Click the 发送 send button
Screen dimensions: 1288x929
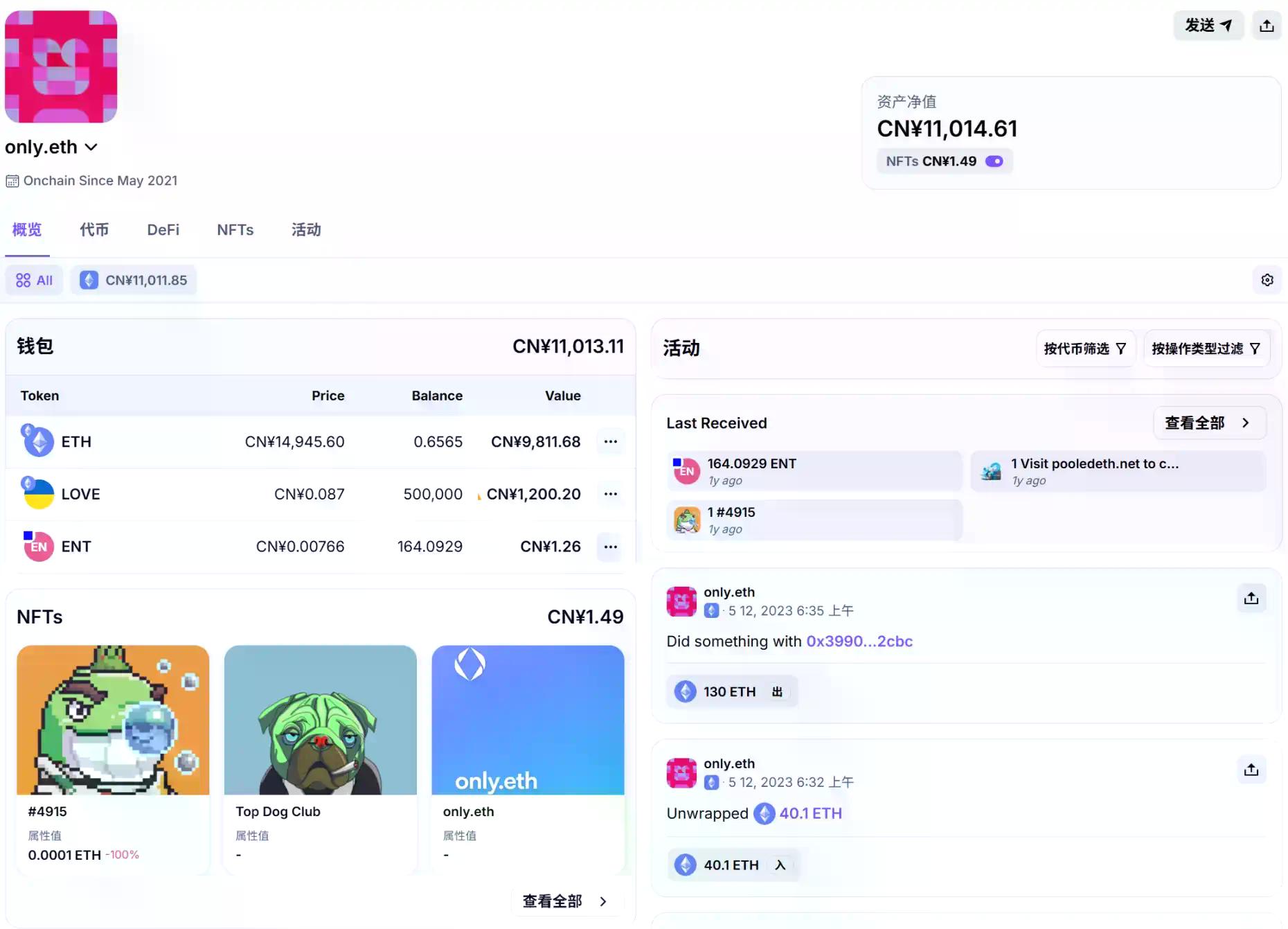[1208, 25]
